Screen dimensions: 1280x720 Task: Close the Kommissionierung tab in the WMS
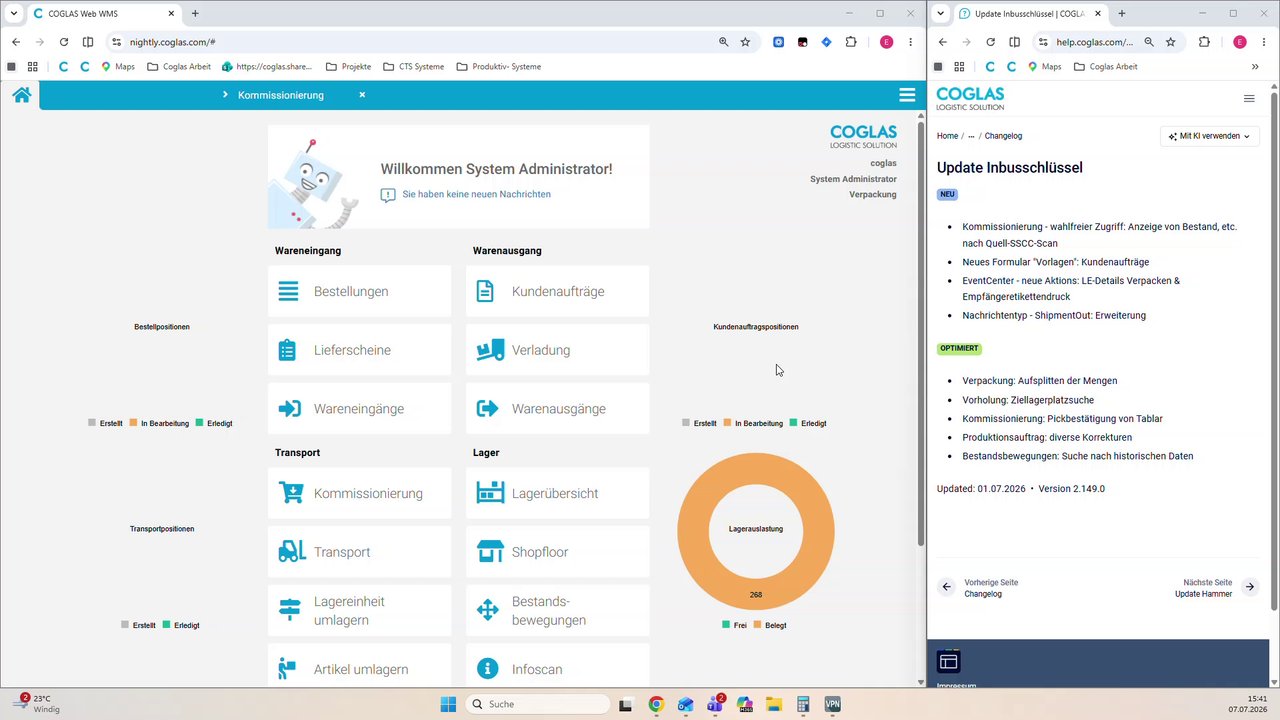tap(362, 95)
